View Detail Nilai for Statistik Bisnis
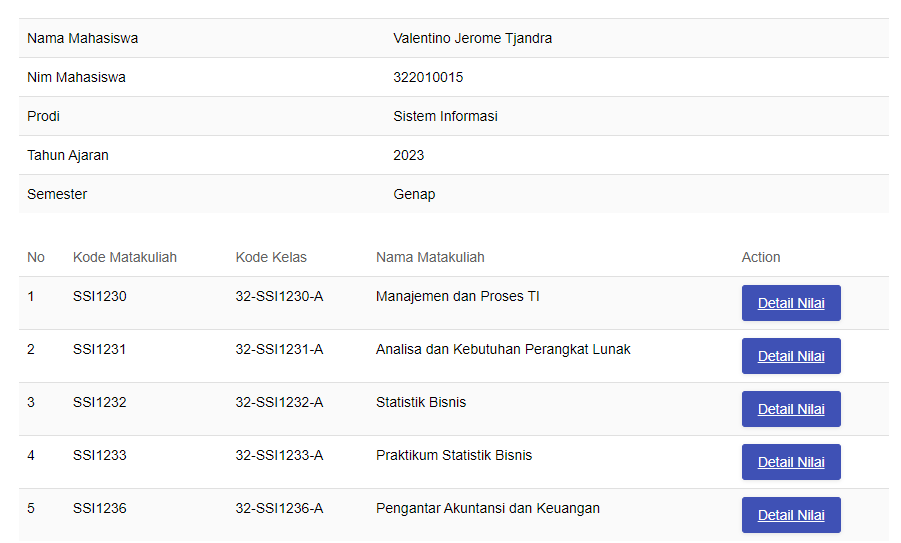The height and width of the screenshot is (543, 901). (x=791, y=409)
